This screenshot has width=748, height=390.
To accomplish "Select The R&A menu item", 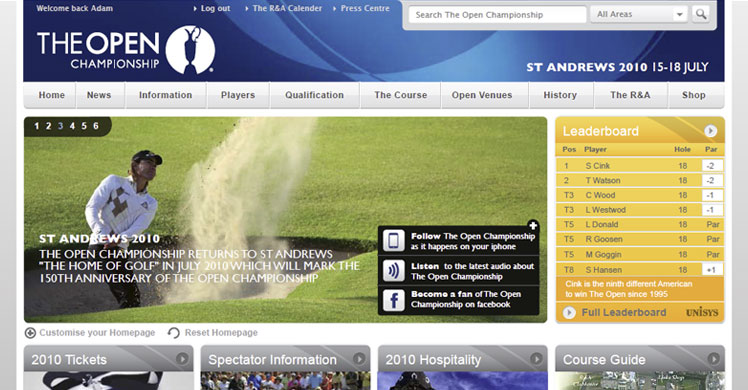I will tap(630, 95).
